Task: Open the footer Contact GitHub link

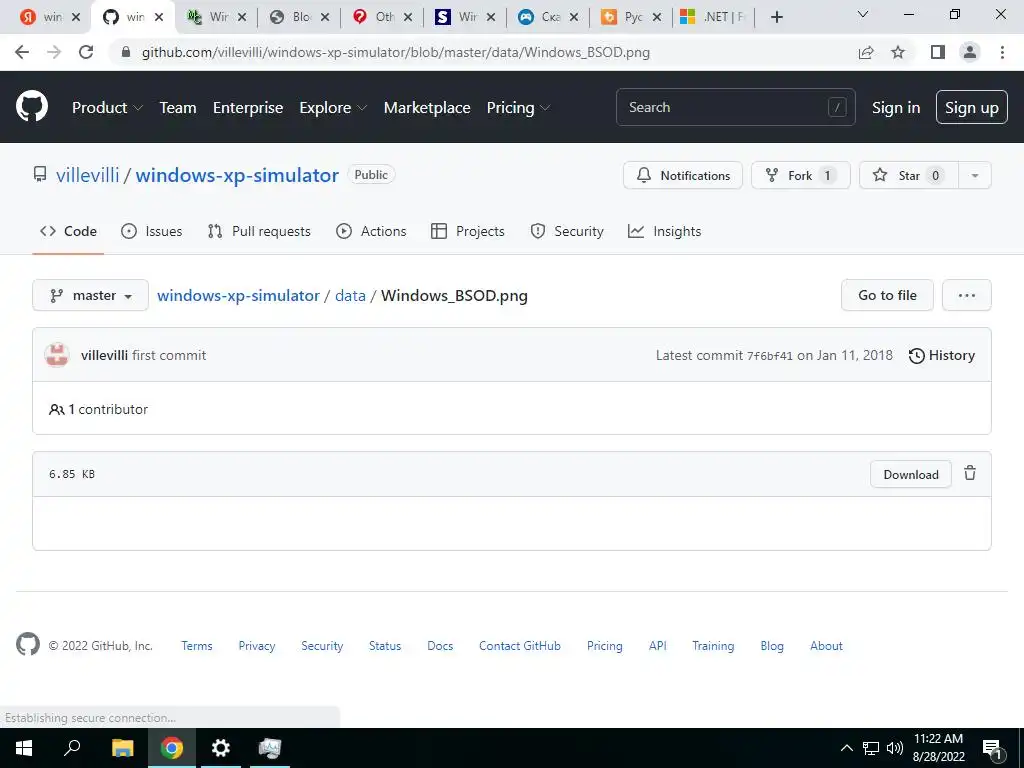Action: point(520,645)
